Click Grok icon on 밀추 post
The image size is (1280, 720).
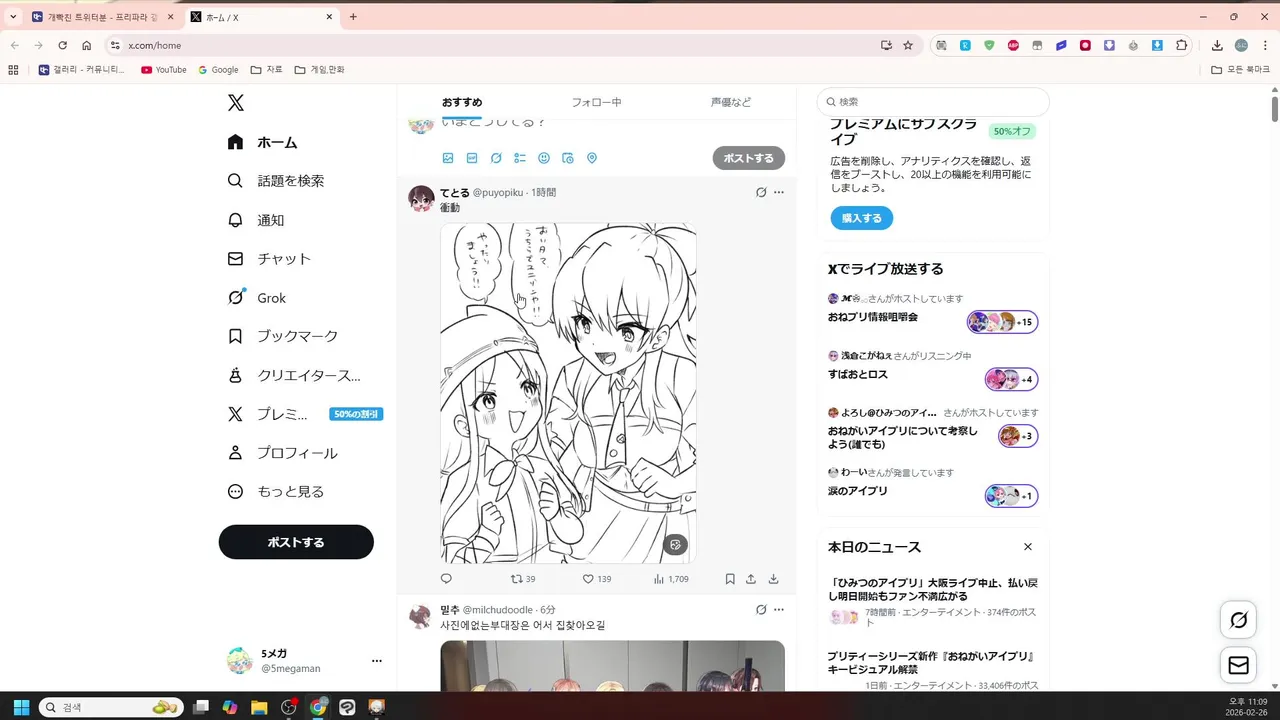pos(761,610)
